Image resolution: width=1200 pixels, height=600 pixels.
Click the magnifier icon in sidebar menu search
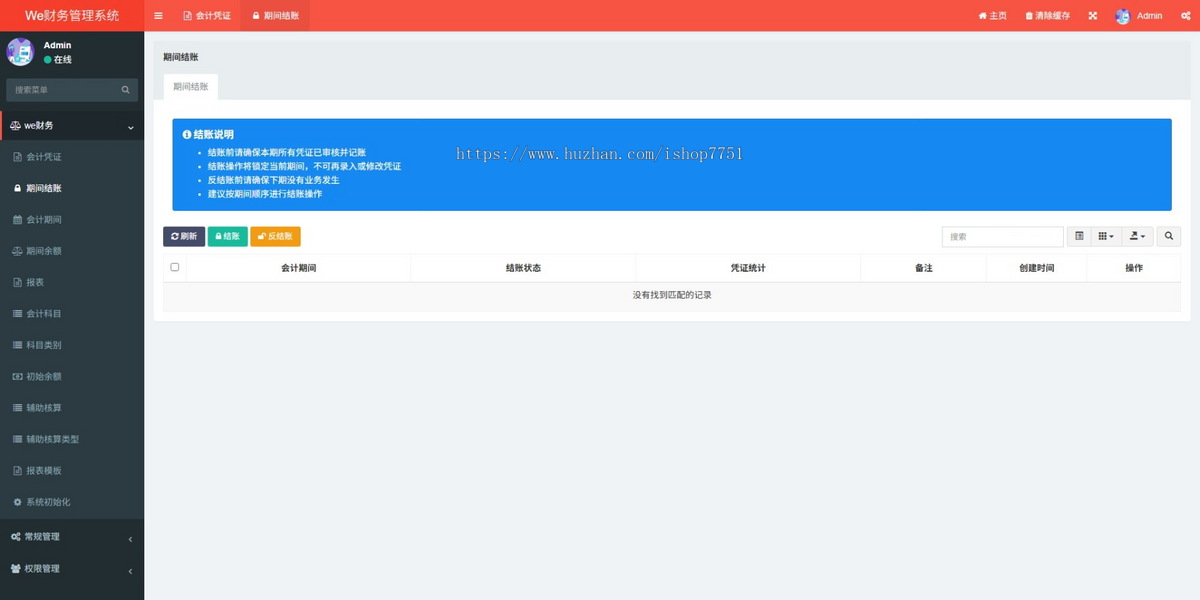(x=126, y=90)
